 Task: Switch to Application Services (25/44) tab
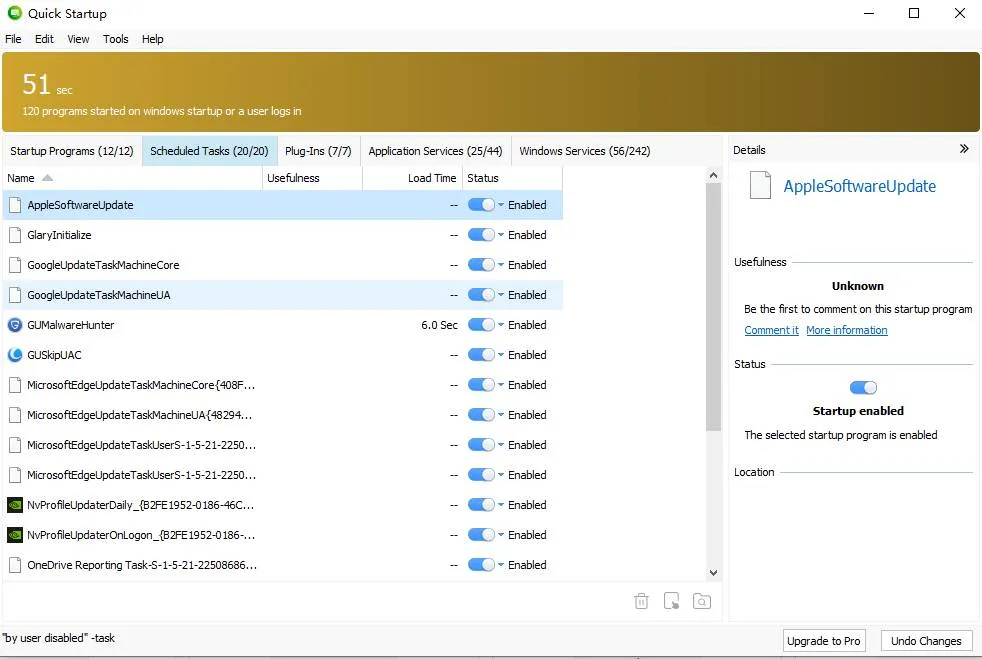coord(435,151)
